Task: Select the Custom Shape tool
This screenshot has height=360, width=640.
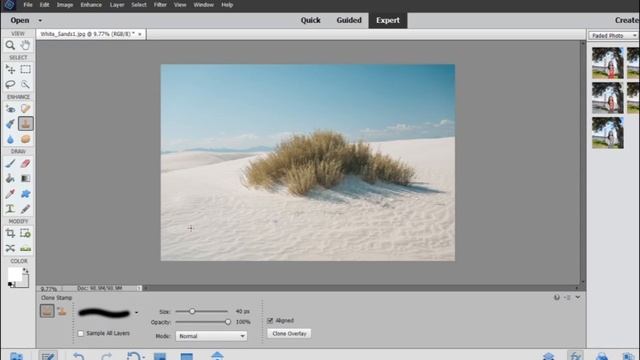Action: (x=25, y=193)
